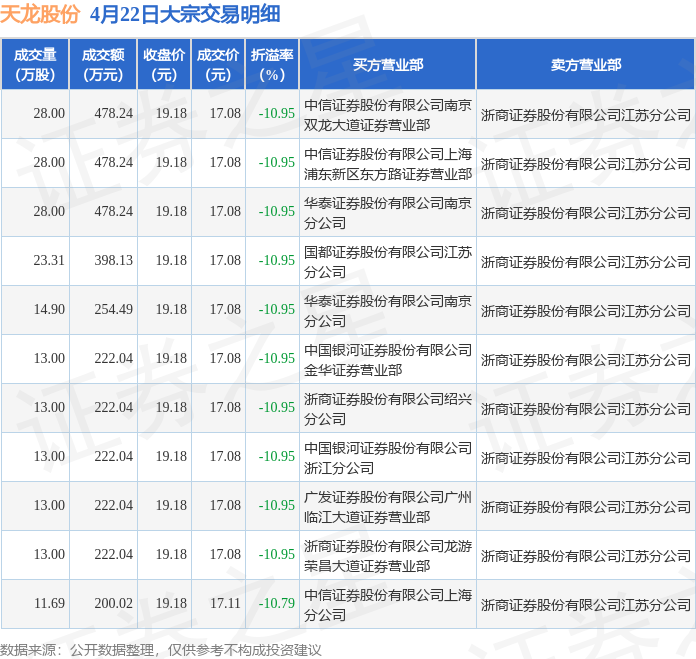The image size is (696, 659).
Task: Click the volume value 23.31
Action: pos(49,260)
